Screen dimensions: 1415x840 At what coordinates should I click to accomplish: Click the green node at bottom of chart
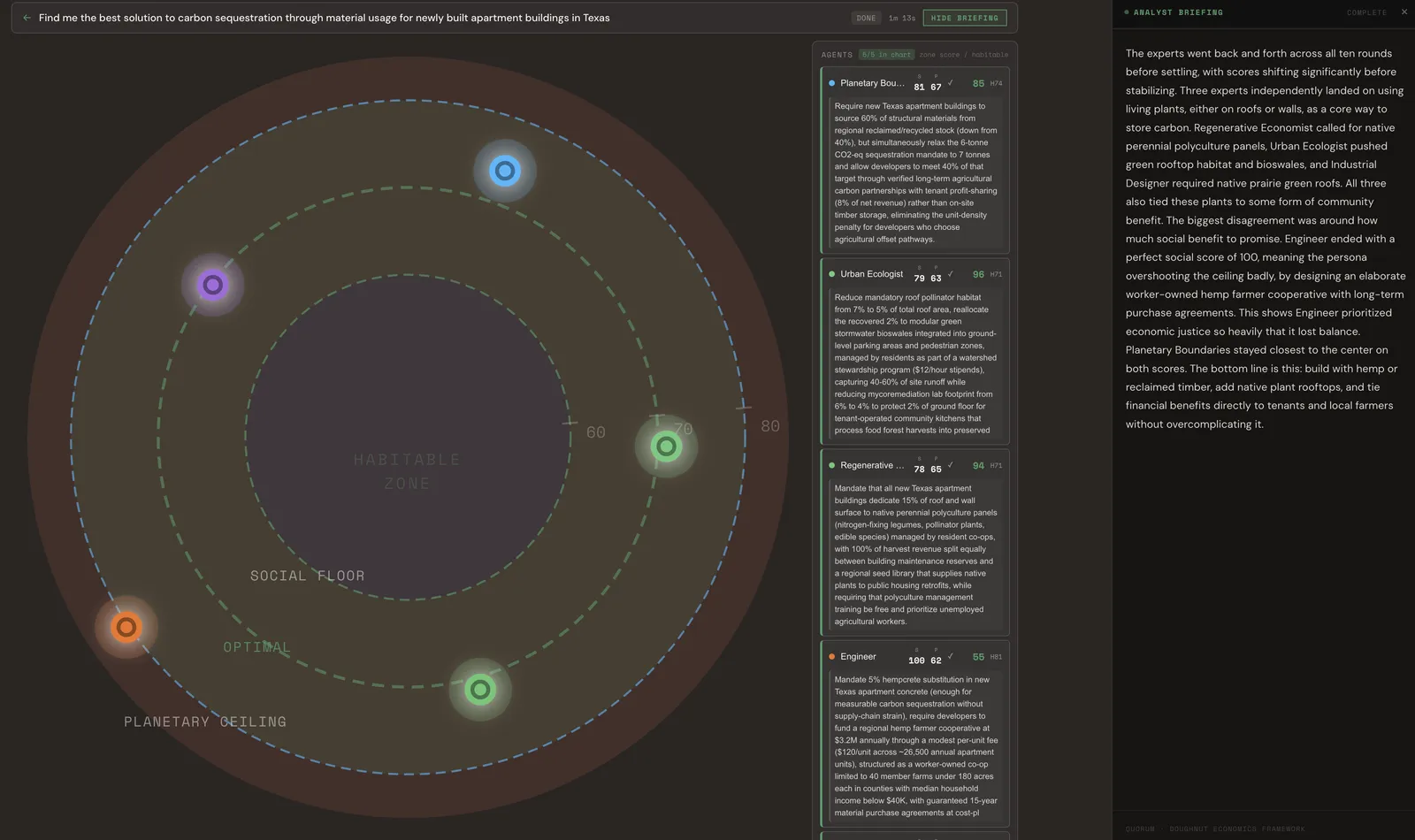pyautogui.click(x=479, y=689)
